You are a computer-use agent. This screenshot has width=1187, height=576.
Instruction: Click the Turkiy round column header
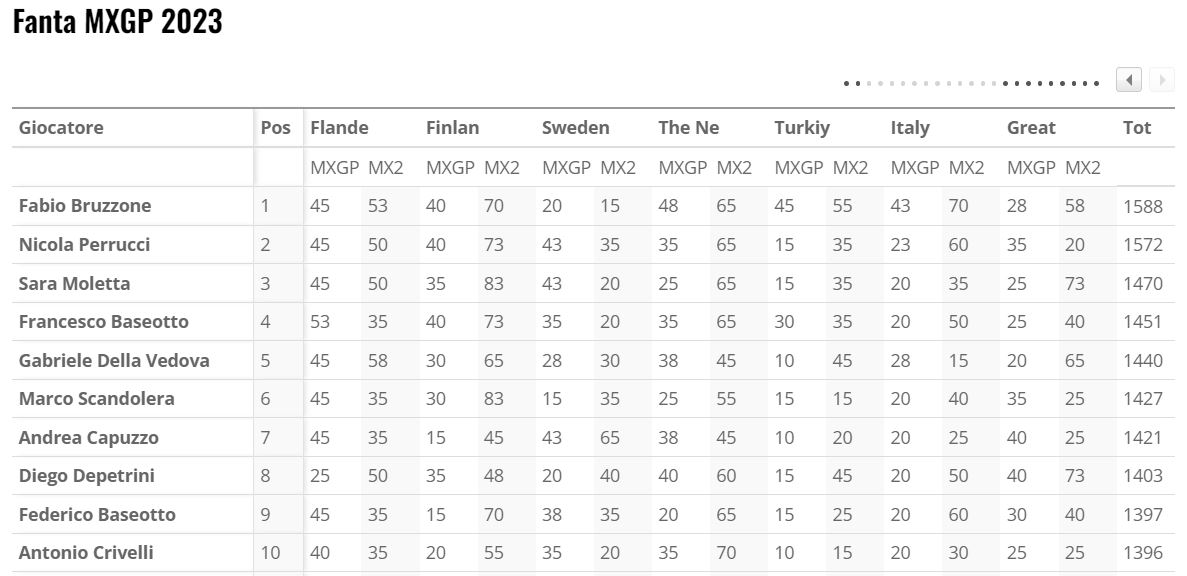coord(802,128)
